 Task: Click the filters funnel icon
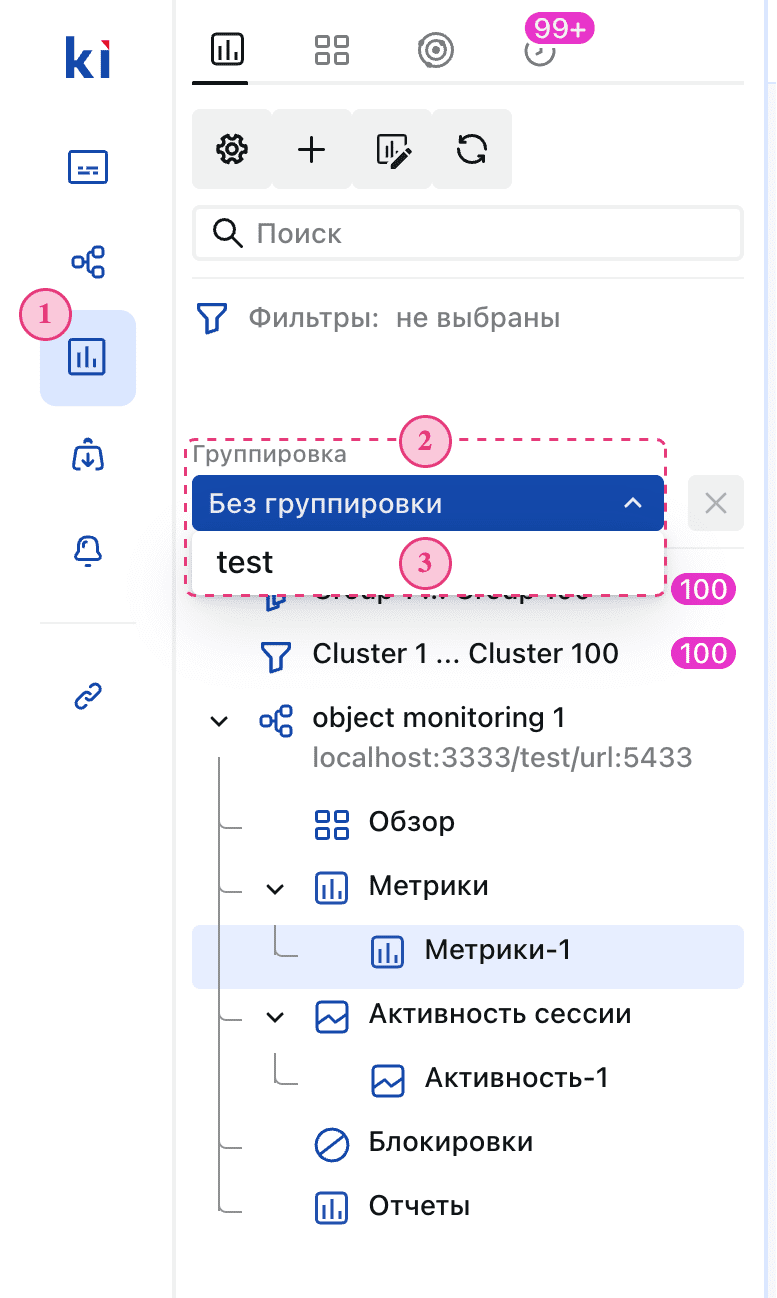coord(213,318)
